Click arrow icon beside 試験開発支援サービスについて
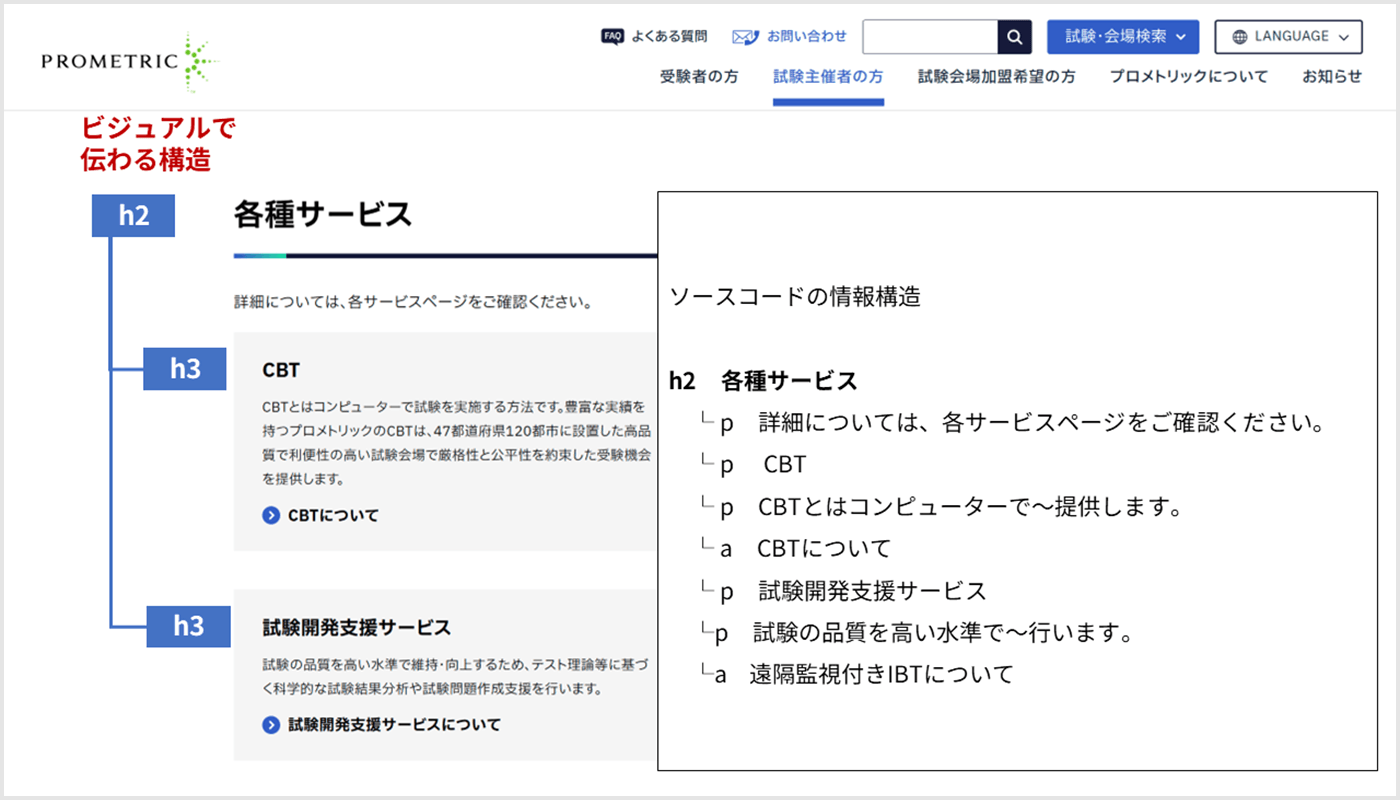Screen dimensions: 1400x800 point(271,725)
